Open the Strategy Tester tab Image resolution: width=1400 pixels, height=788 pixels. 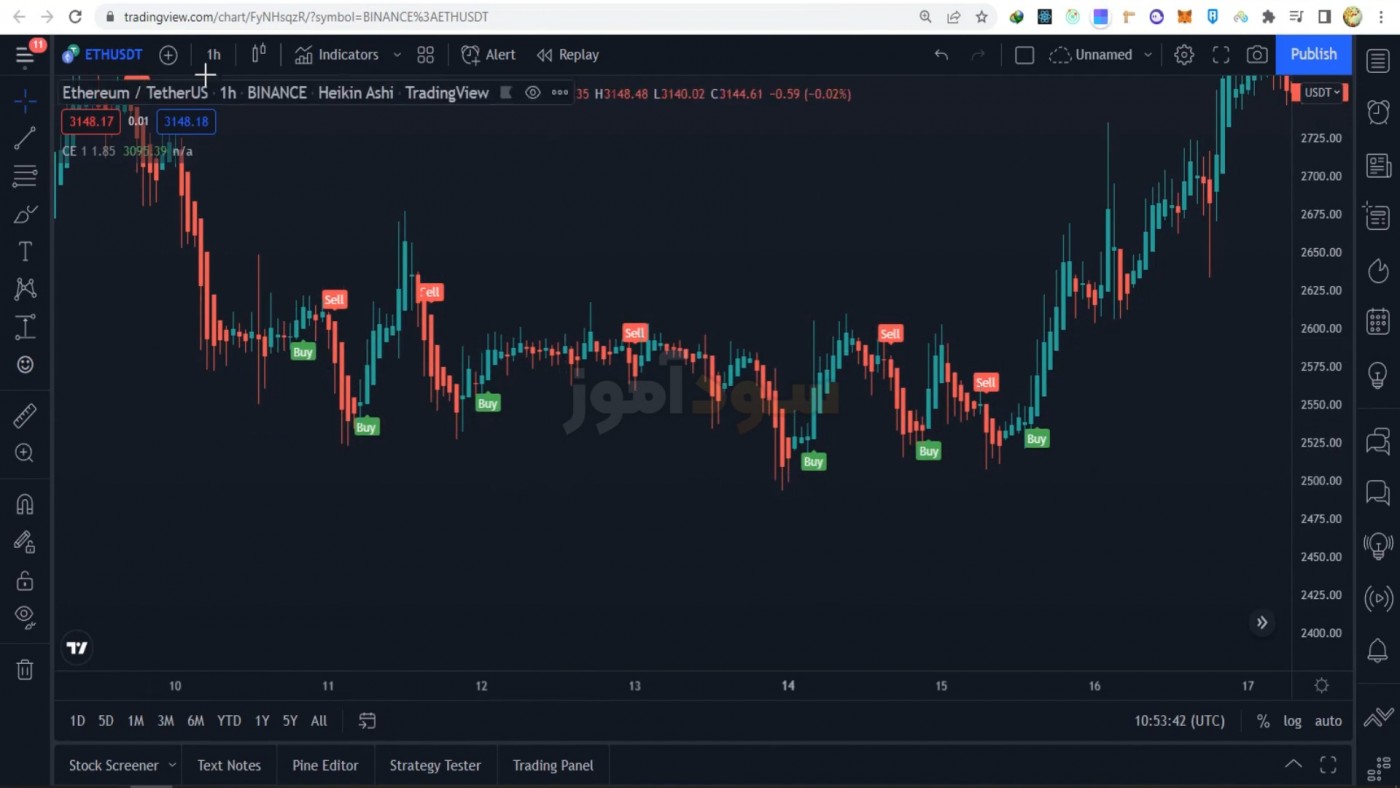tap(435, 765)
